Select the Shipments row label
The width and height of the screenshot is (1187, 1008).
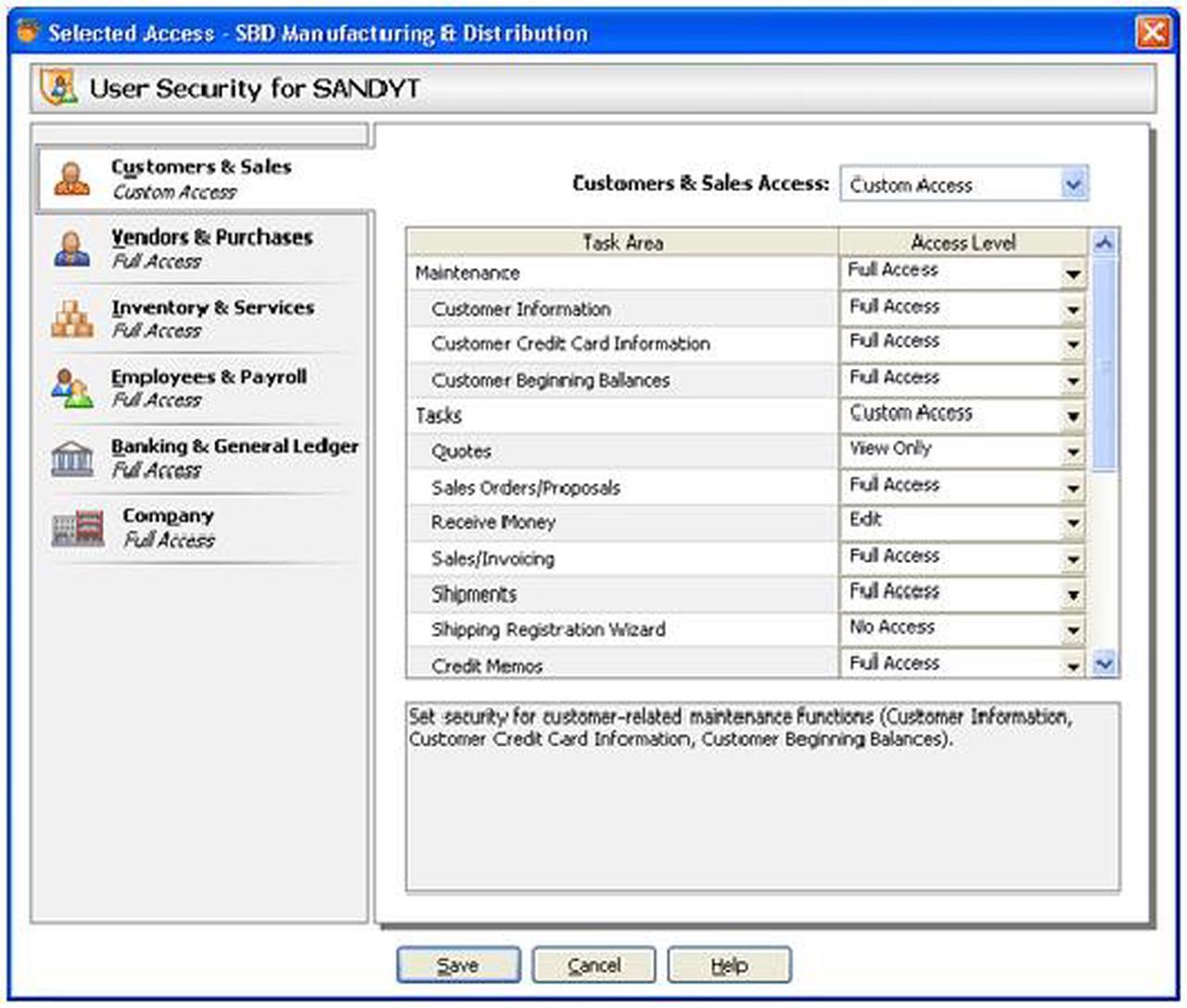coord(474,594)
